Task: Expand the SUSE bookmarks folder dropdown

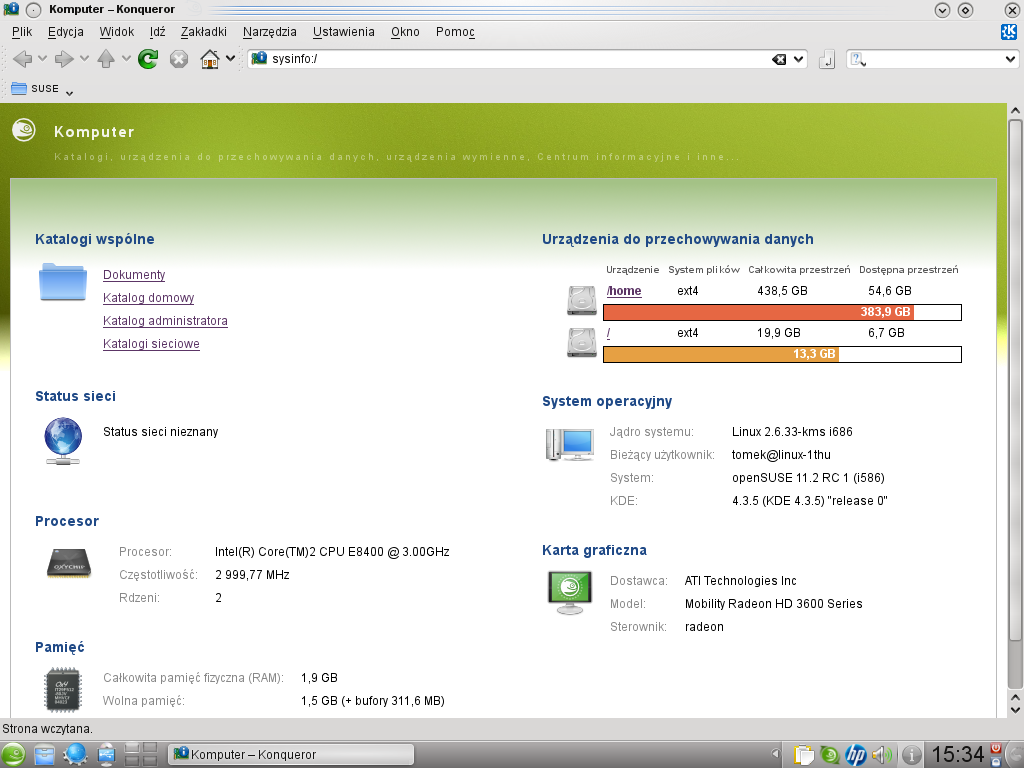Action: click(70, 91)
